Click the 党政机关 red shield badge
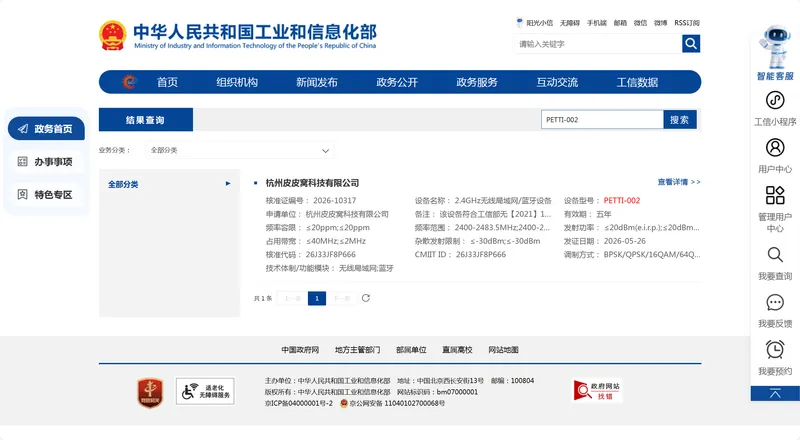 150,393
